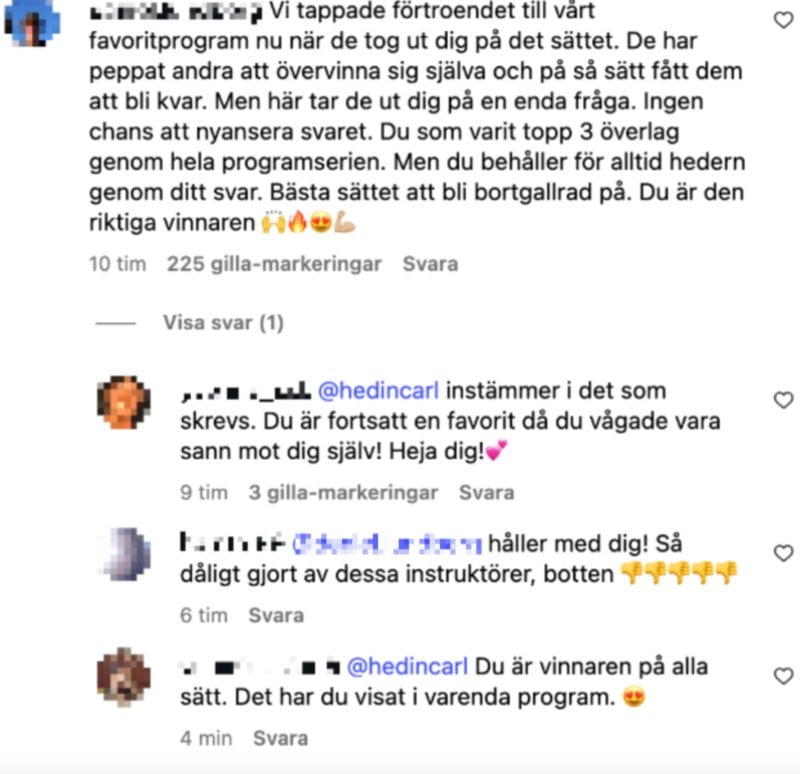Open the orange avatar of first reply

(124, 402)
